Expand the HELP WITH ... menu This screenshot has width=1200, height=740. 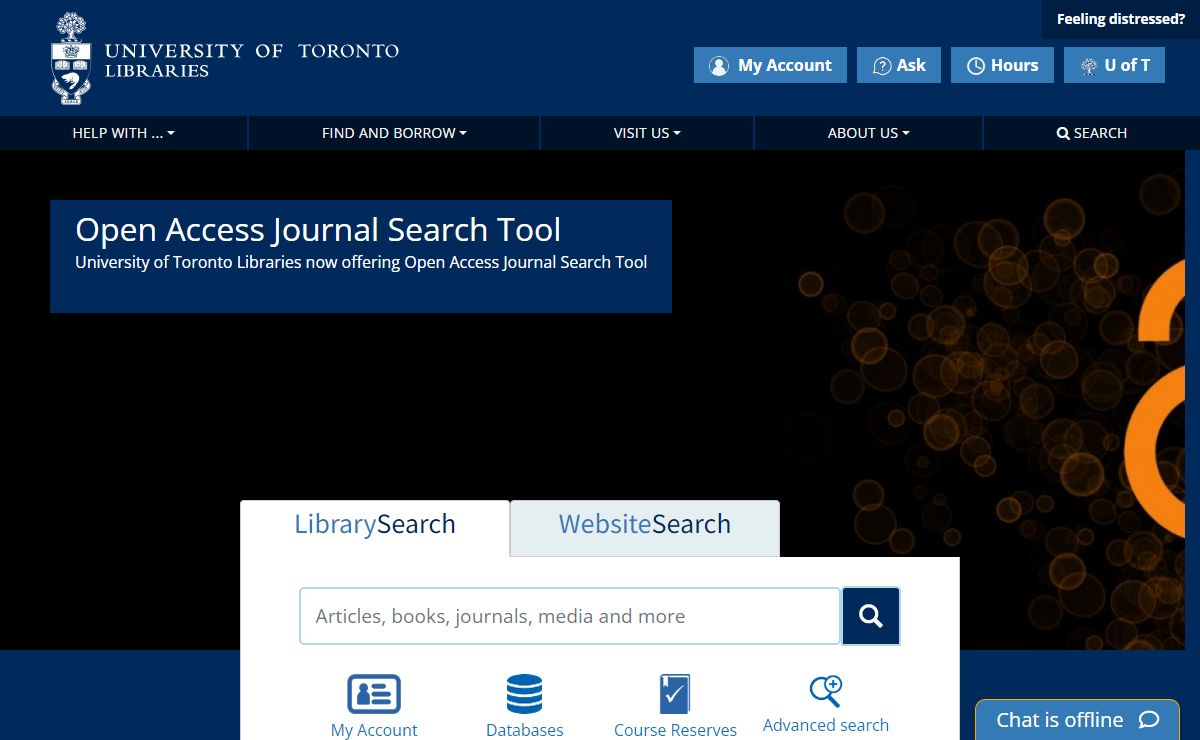pos(123,133)
